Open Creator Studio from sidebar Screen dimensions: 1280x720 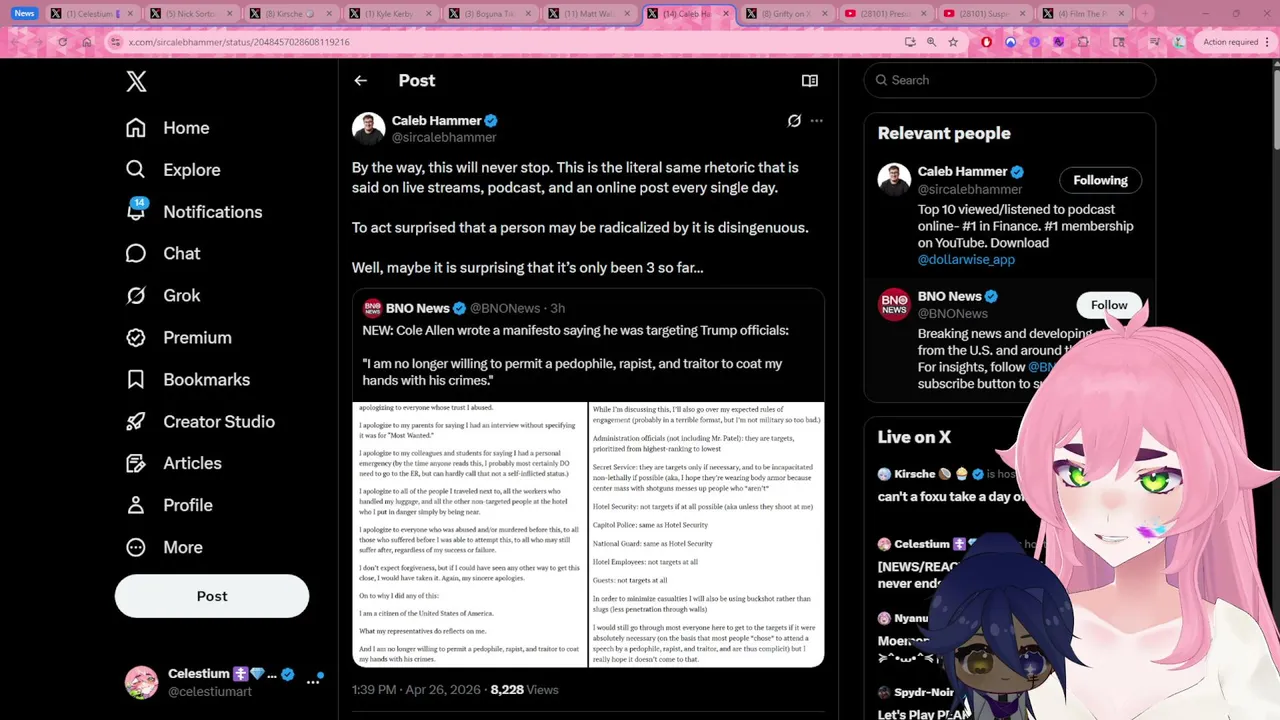(200, 422)
